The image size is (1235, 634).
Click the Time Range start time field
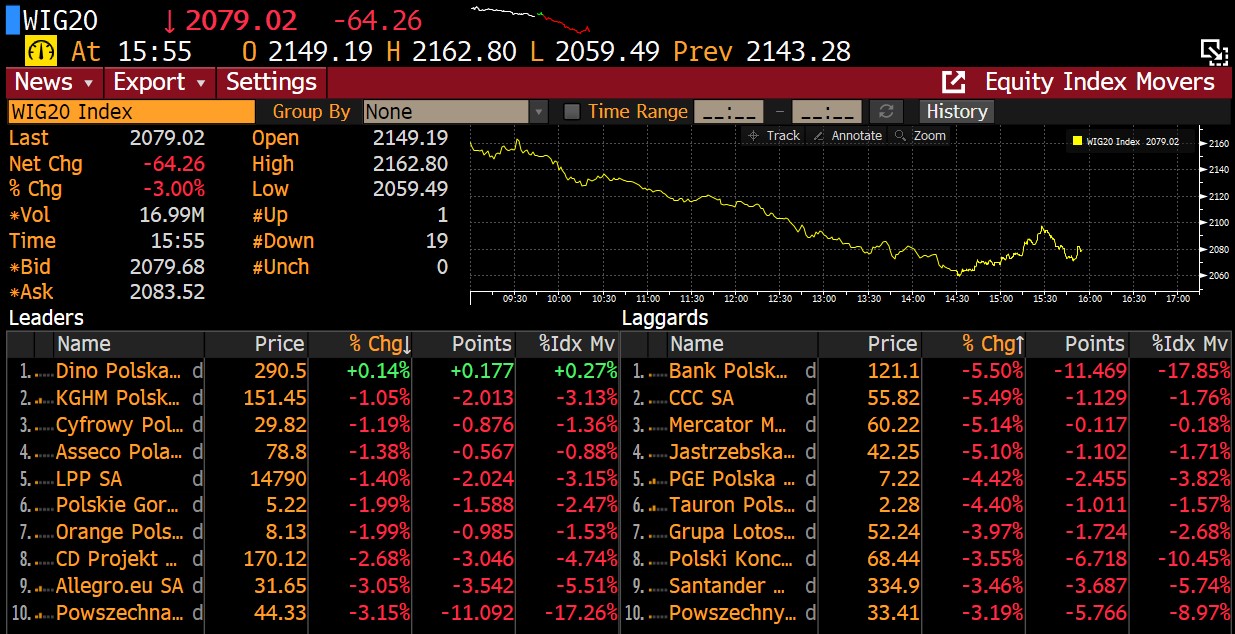tap(728, 112)
